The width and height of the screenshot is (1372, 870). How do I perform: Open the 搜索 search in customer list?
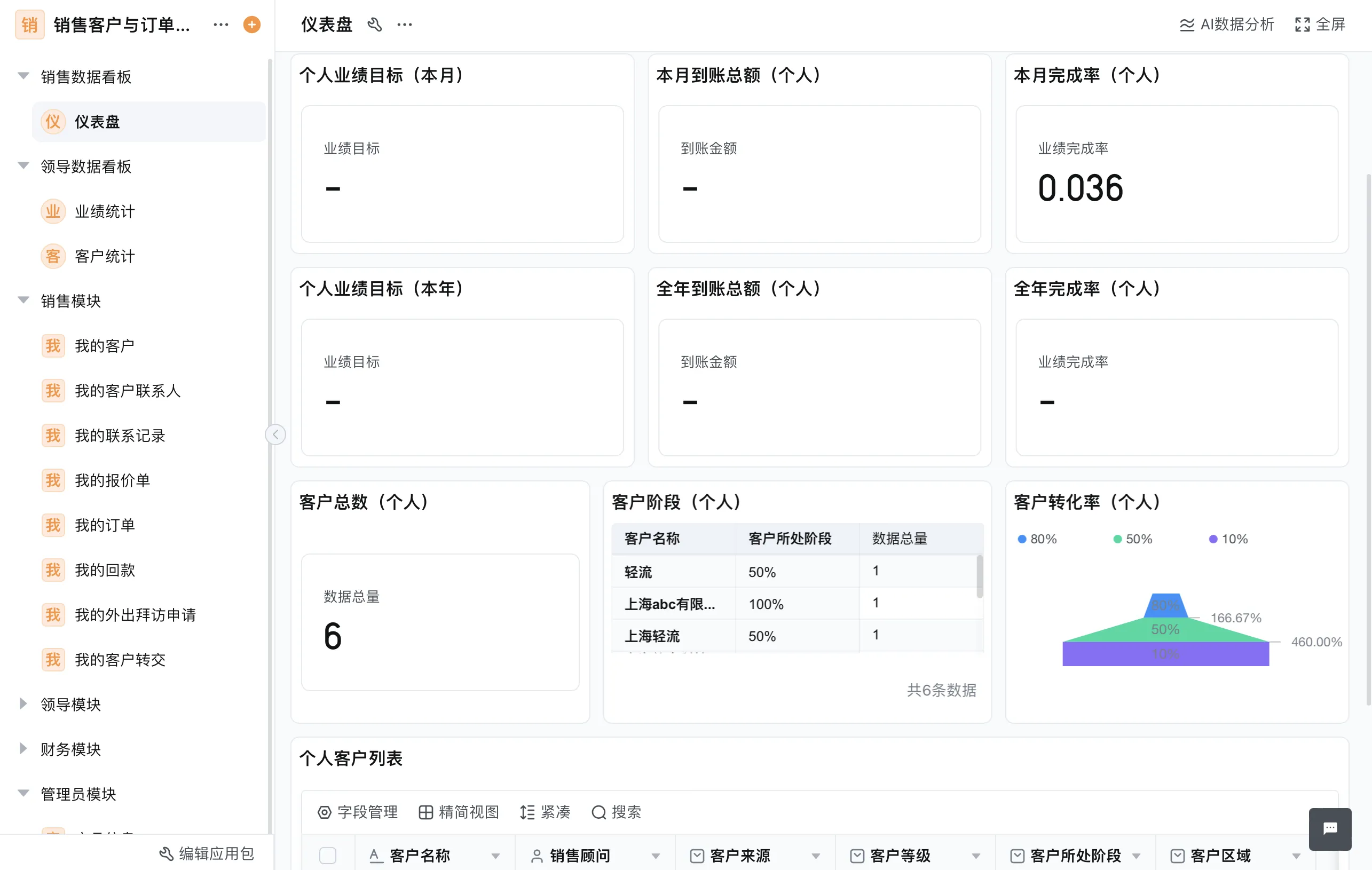[x=617, y=812]
